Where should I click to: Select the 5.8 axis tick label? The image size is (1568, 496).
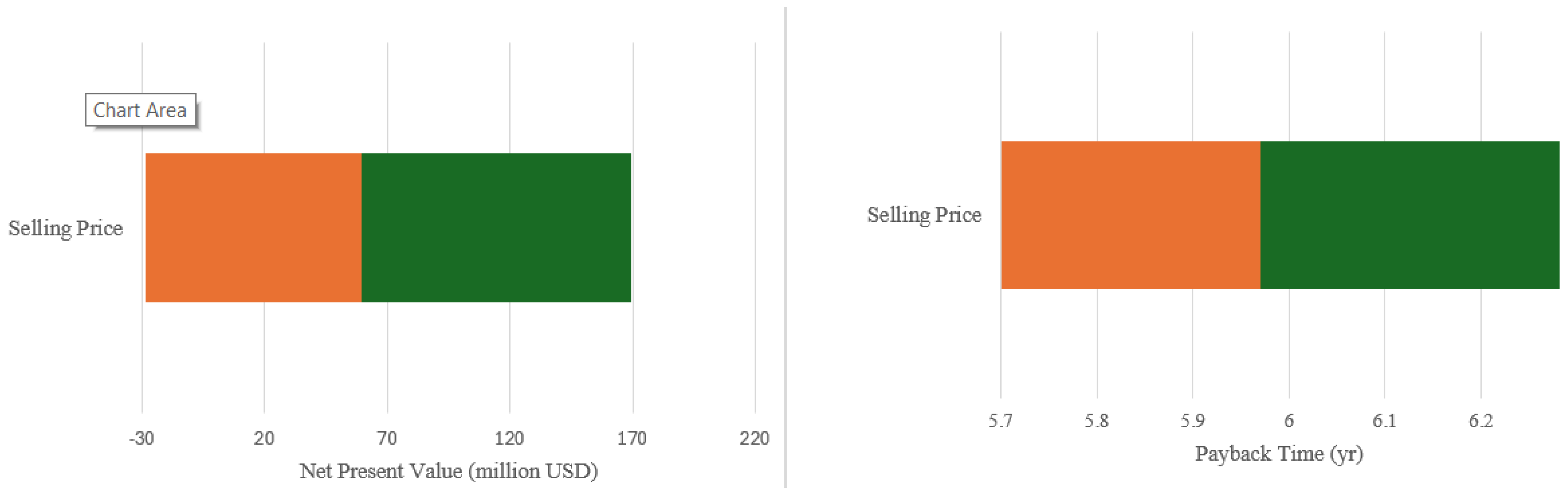(1096, 421)
